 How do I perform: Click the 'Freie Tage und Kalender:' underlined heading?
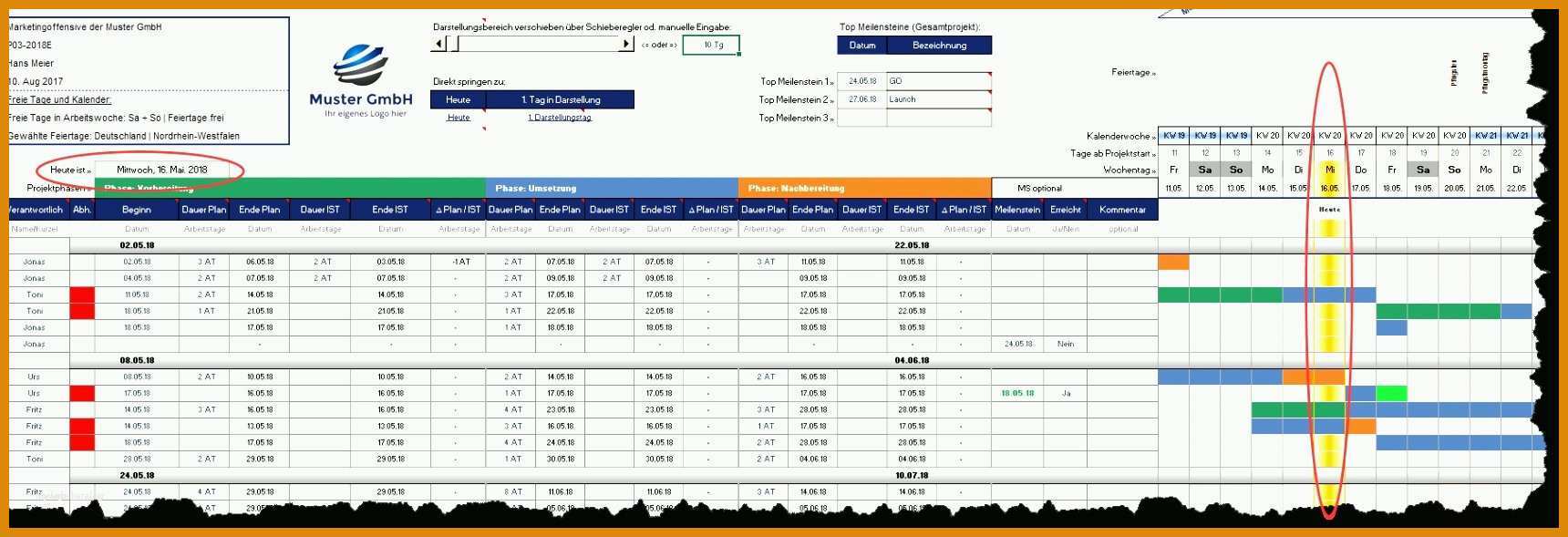pos(60,99)
